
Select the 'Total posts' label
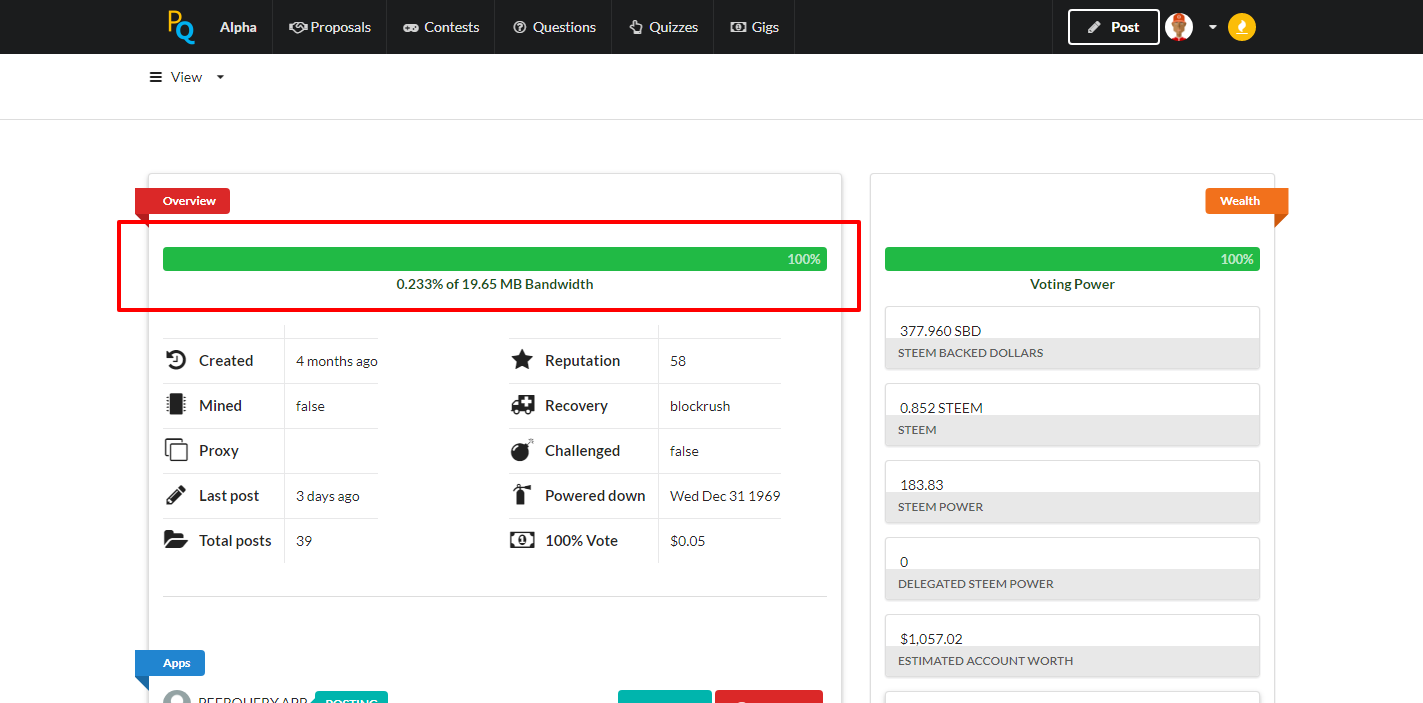[235, 541]
